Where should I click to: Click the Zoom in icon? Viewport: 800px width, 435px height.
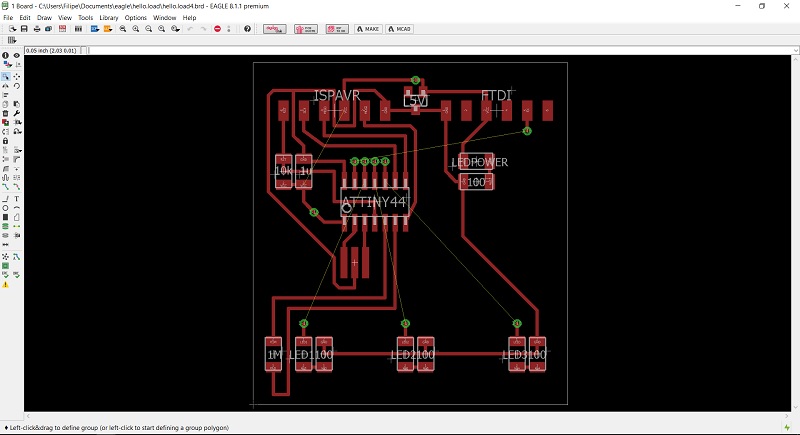point(136,29)
